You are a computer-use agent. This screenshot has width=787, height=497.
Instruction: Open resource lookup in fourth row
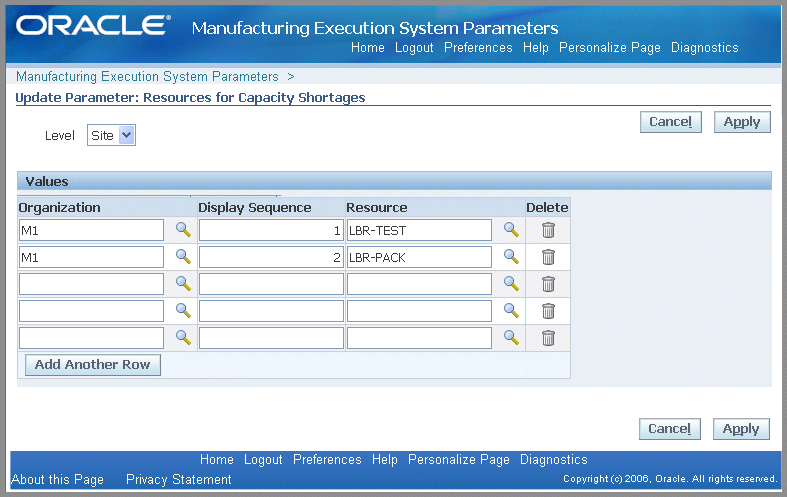tap(511, 311)
